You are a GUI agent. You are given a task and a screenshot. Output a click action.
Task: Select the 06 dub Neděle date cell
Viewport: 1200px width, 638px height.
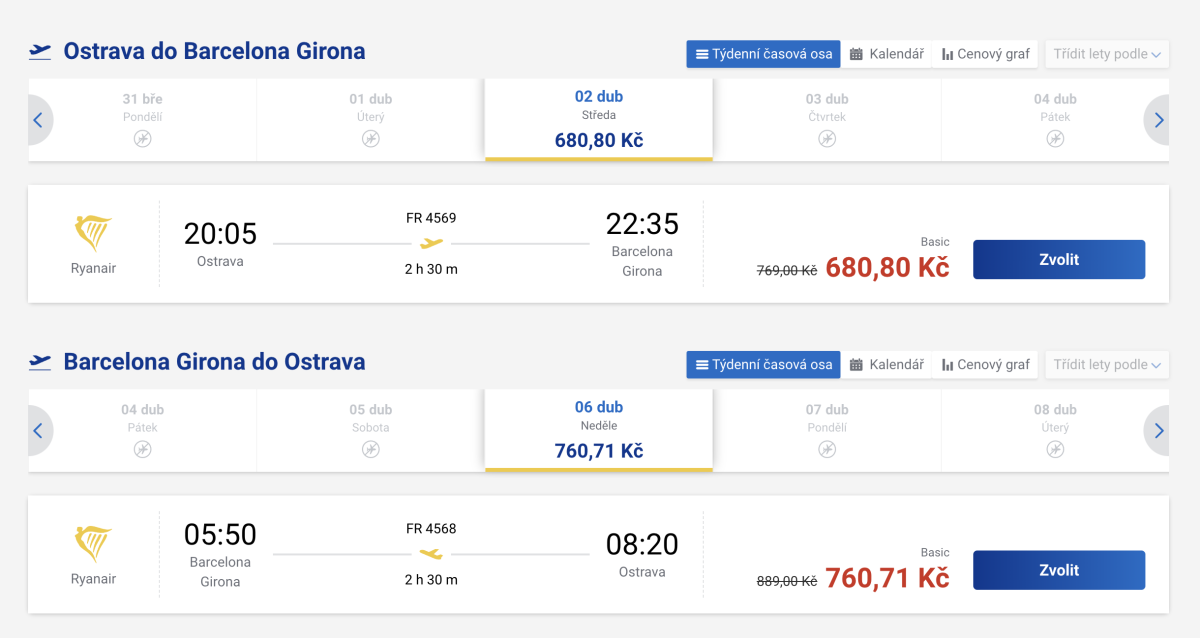[598, 430]
